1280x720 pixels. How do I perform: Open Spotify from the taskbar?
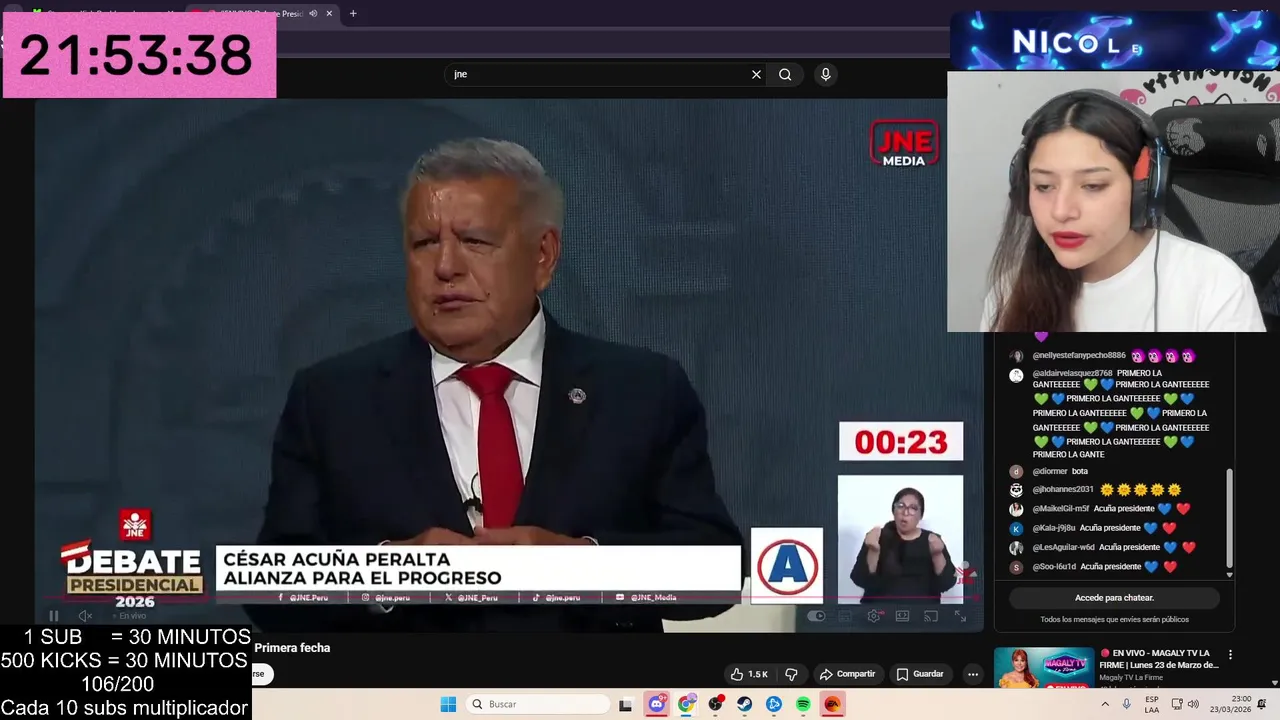coord(803,704)
